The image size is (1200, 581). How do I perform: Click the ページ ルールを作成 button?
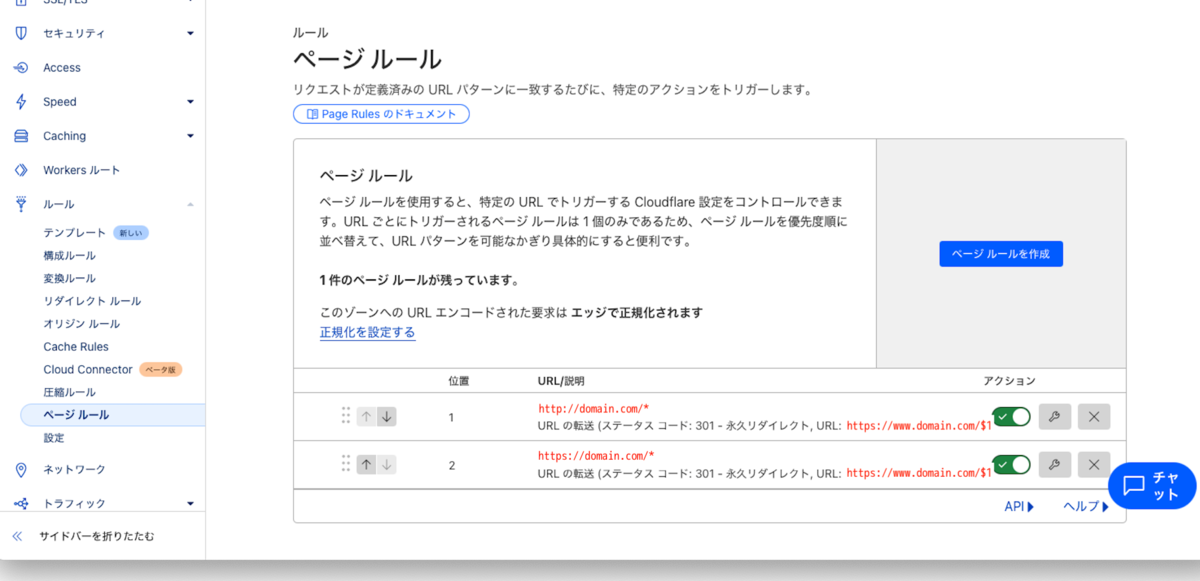tap(1001, 254)
